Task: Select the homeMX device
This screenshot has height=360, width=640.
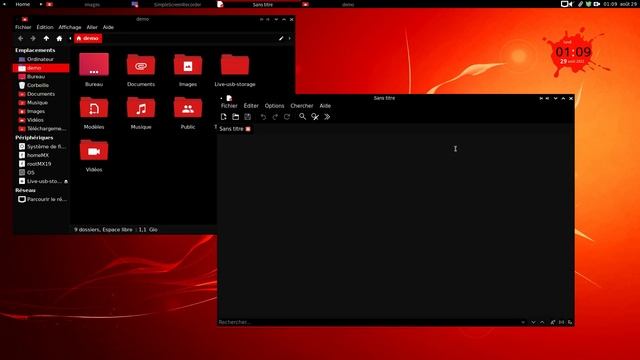Action: [41, 155]
